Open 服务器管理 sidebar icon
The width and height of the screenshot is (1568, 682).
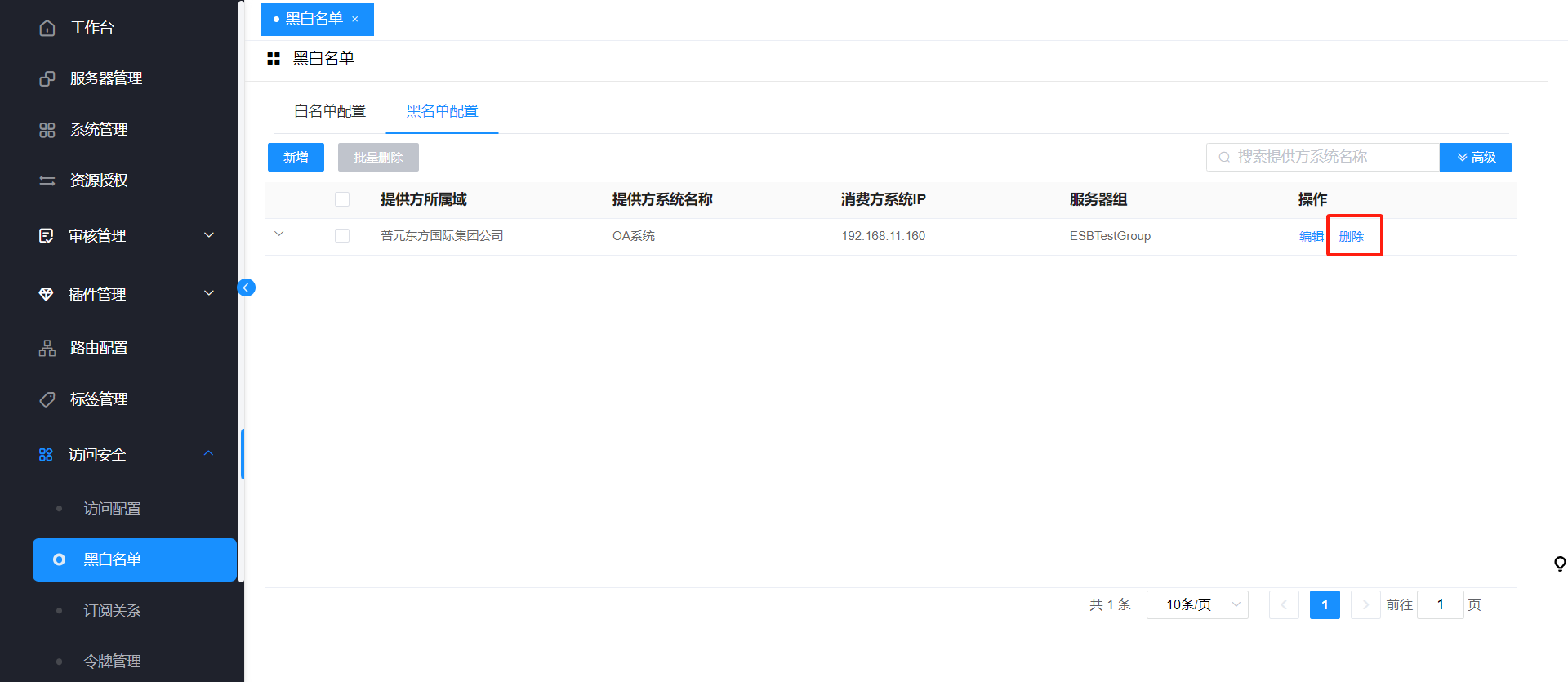[47, 78]
